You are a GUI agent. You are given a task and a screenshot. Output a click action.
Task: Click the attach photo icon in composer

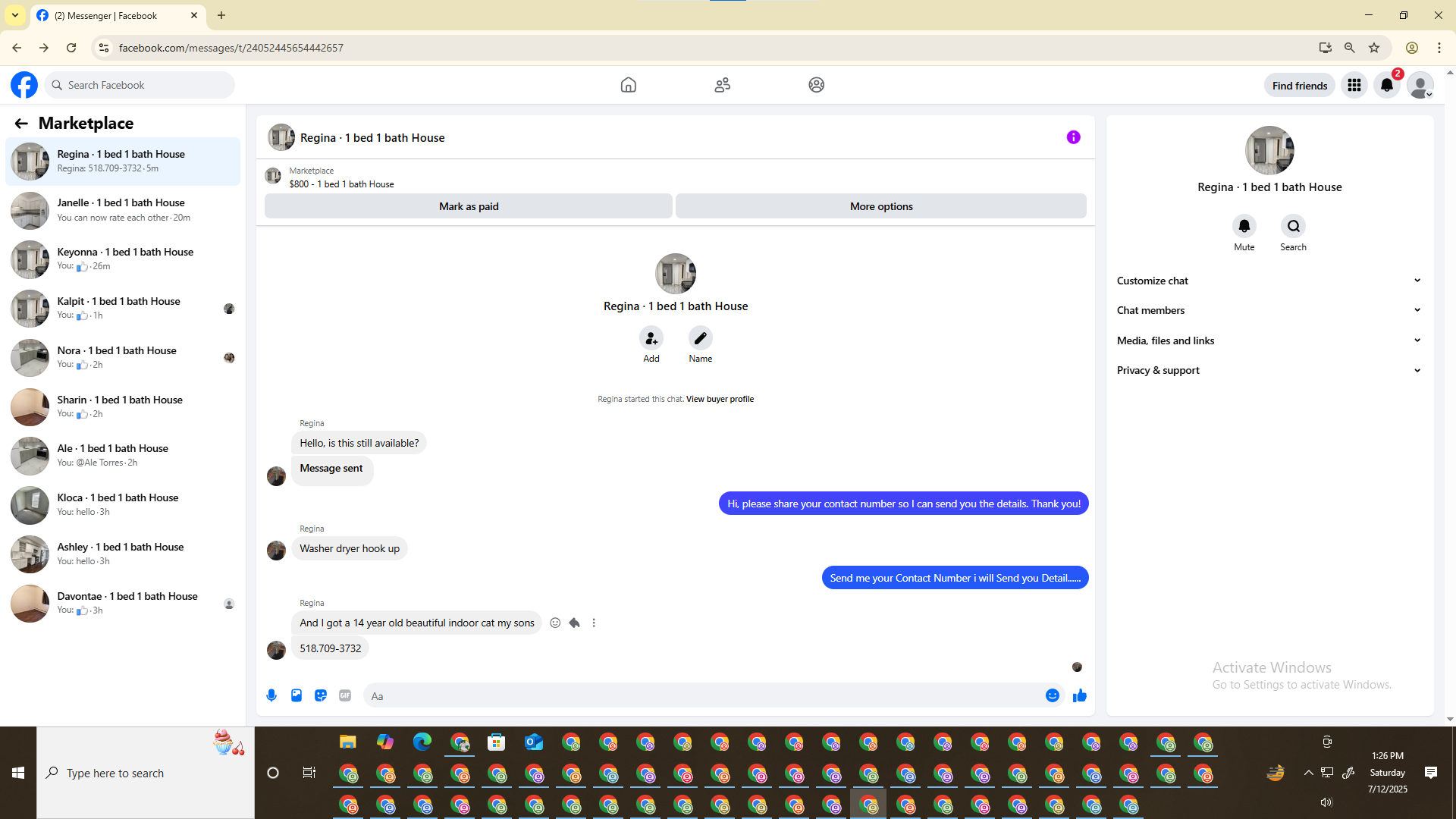pyautogui.click(x=297, y=695)
